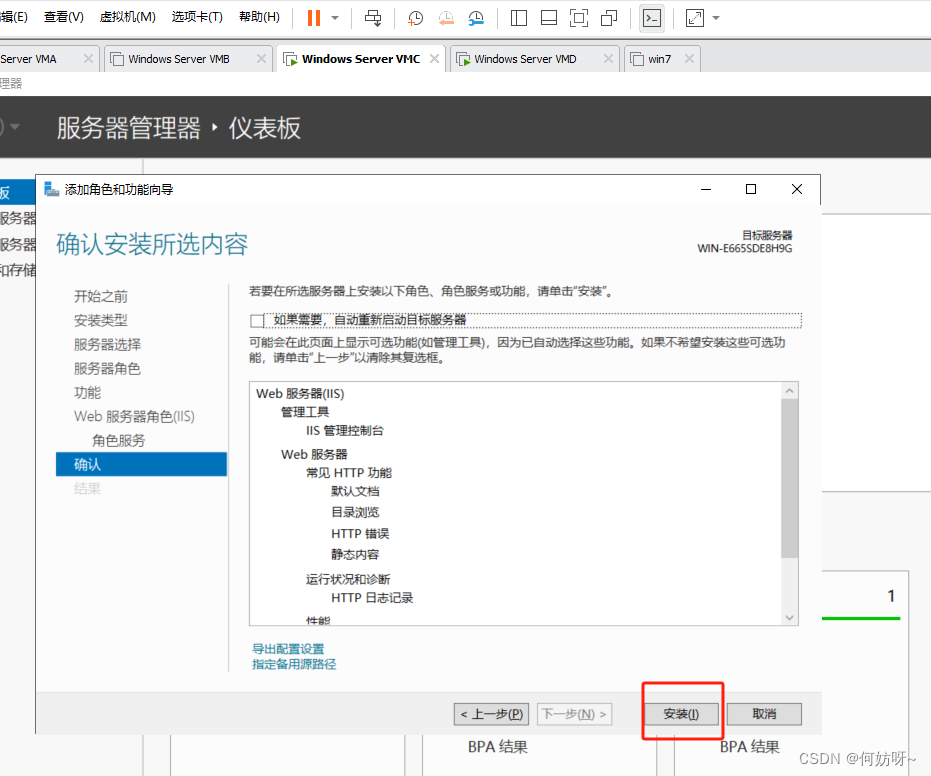Open the power options dropdown arrow beside pause

pos(335,18)
